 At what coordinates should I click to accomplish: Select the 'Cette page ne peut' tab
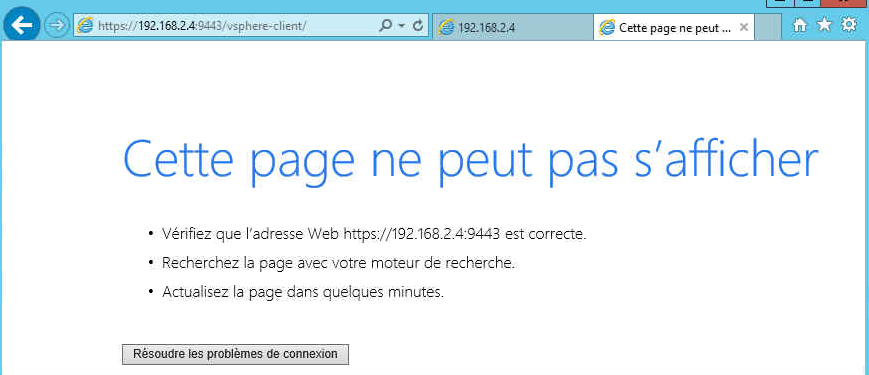(x=673, y=27)
